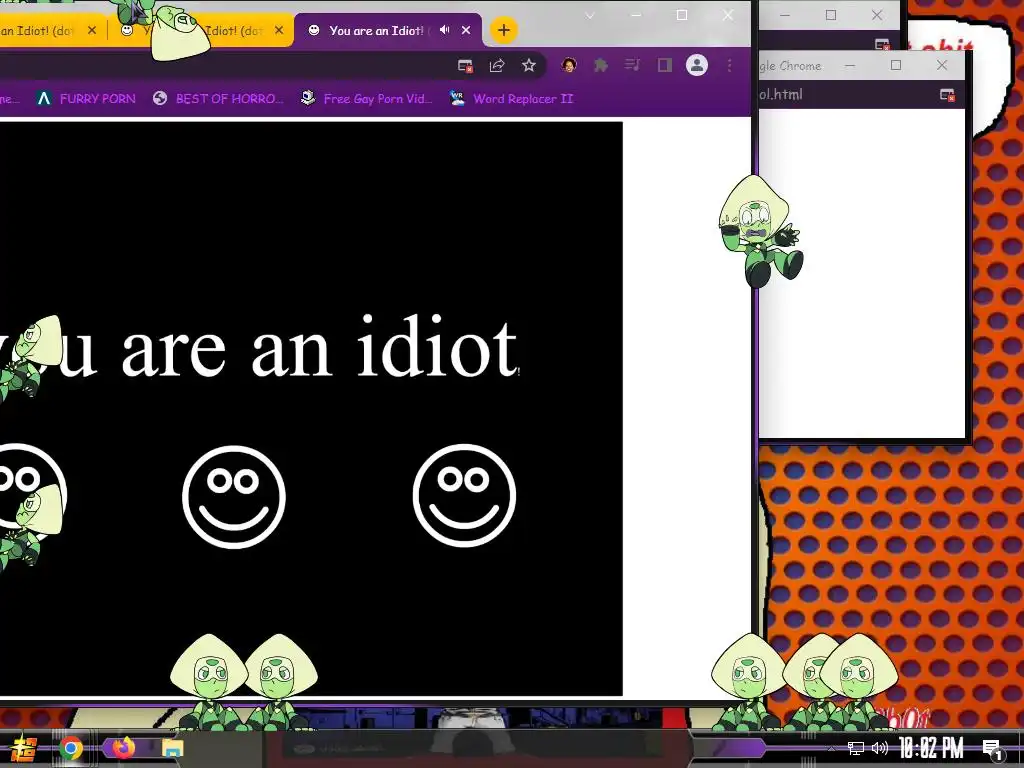The height and width of the screenshot is (768, 1024).
Task: Open the volume control in the system tray
Action: (880, 748)
